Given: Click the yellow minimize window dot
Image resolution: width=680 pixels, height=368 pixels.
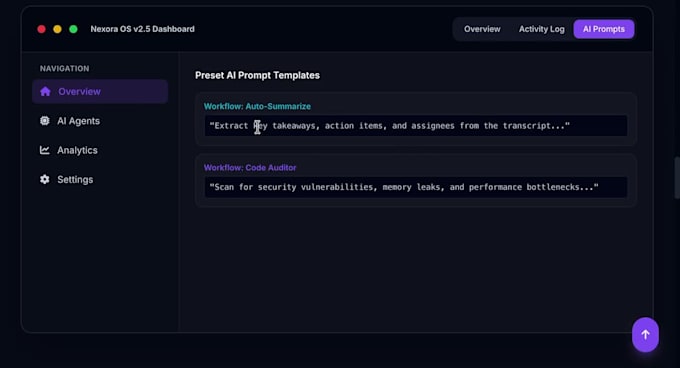Looking at the screenshot, I should coord(57,29).
